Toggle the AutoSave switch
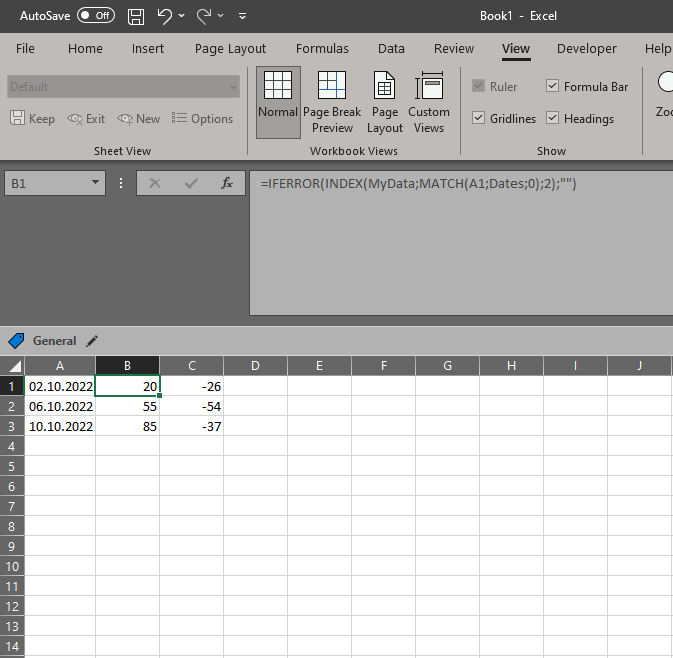 (96, 16)
